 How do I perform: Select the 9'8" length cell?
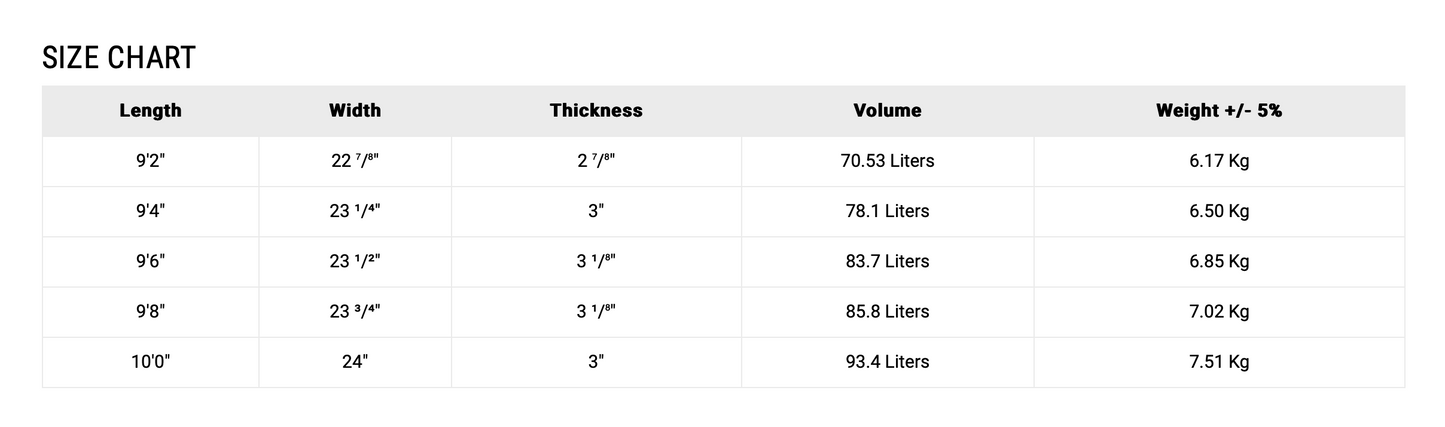[150, 311]
